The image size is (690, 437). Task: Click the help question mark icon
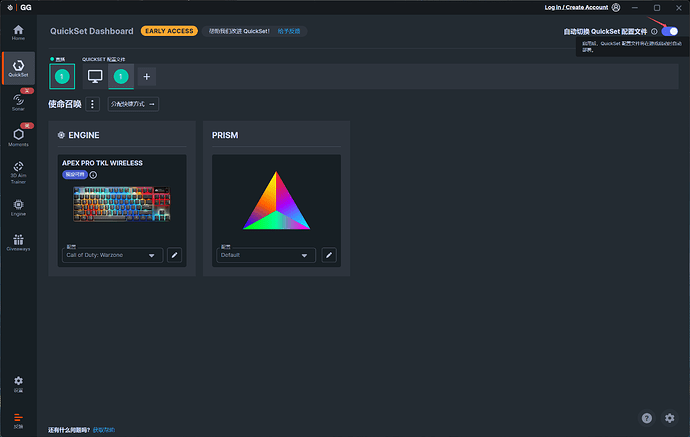point(646,417)
